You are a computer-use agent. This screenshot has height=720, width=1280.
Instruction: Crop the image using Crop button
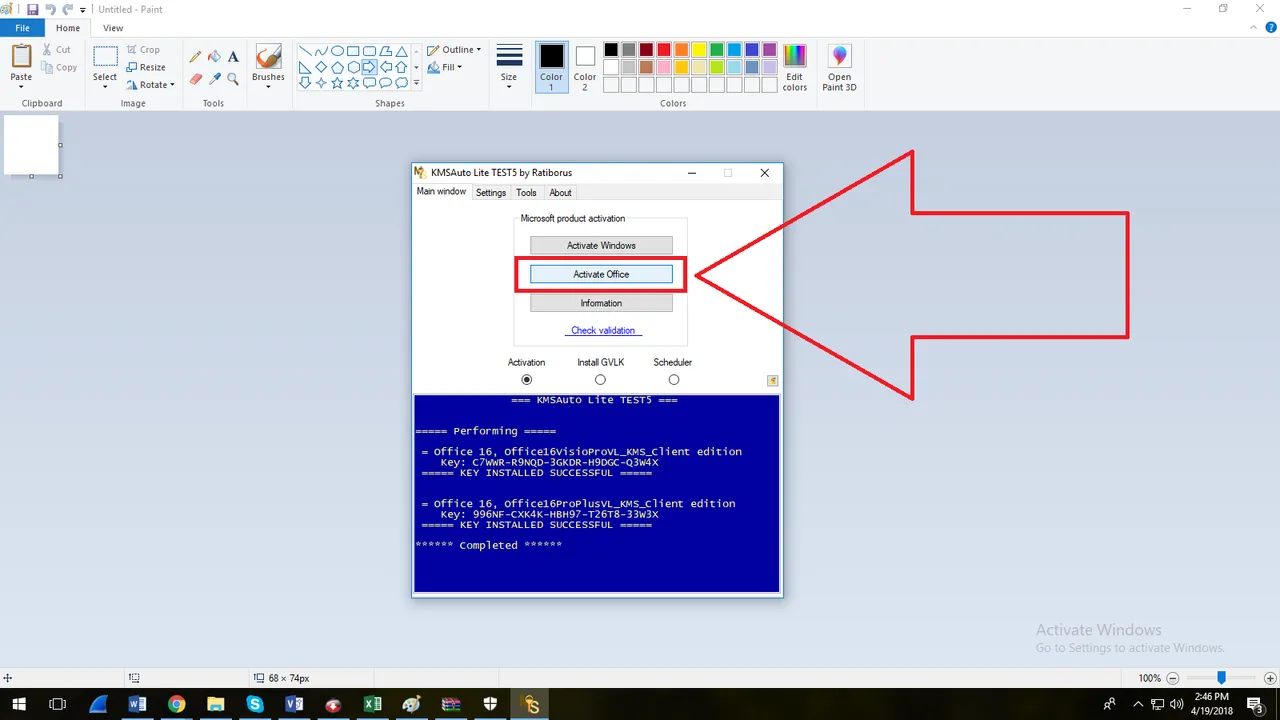click(143, 49)
